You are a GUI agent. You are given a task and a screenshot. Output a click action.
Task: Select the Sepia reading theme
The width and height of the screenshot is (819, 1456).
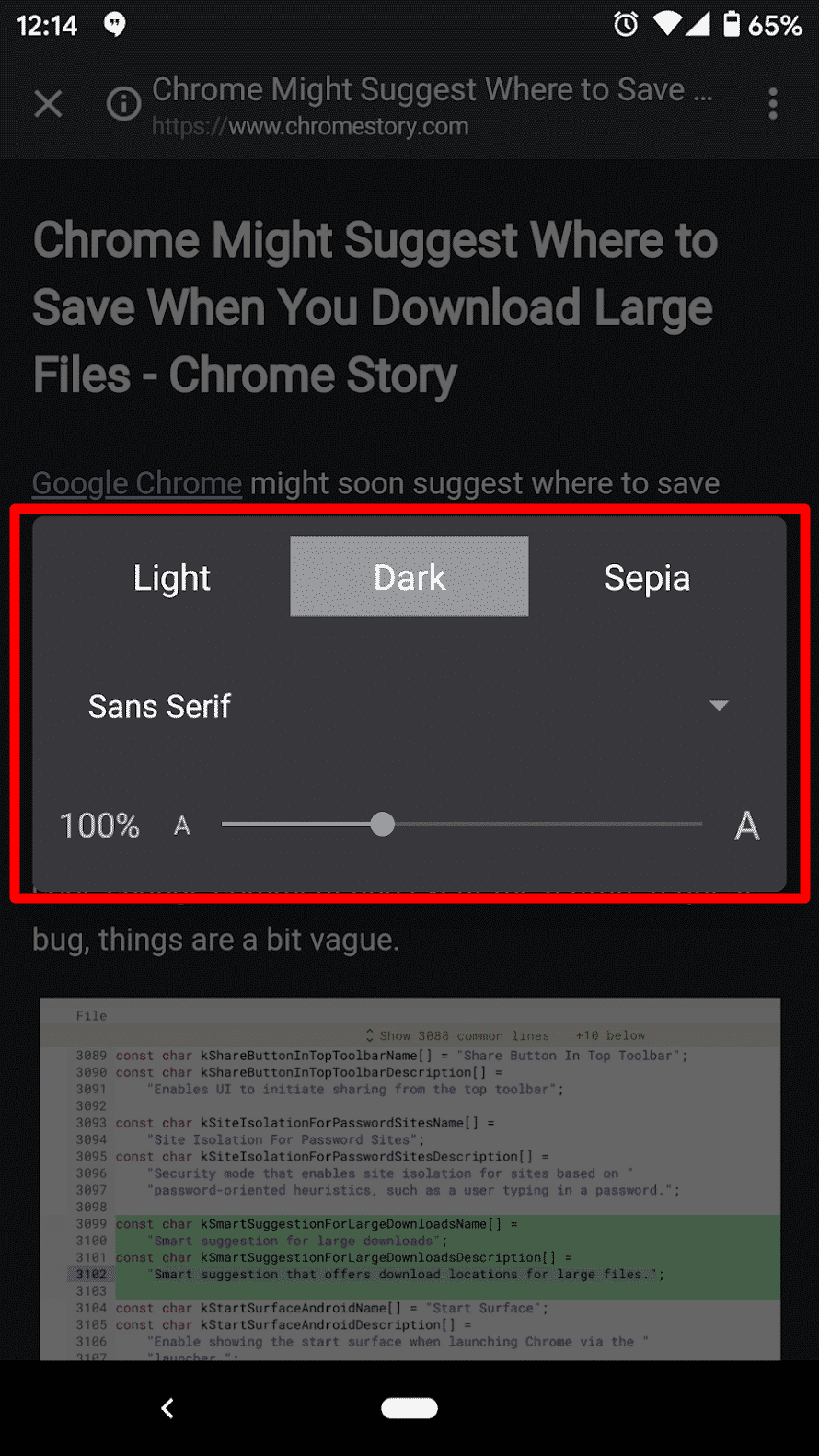click(647, 577)
